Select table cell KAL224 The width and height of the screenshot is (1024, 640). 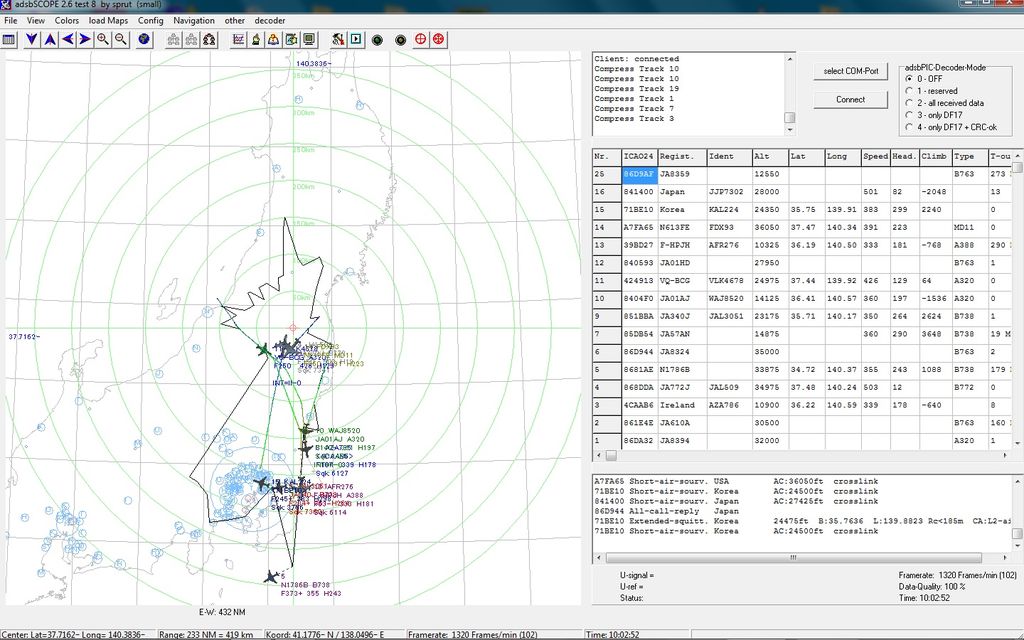(728, 210)
